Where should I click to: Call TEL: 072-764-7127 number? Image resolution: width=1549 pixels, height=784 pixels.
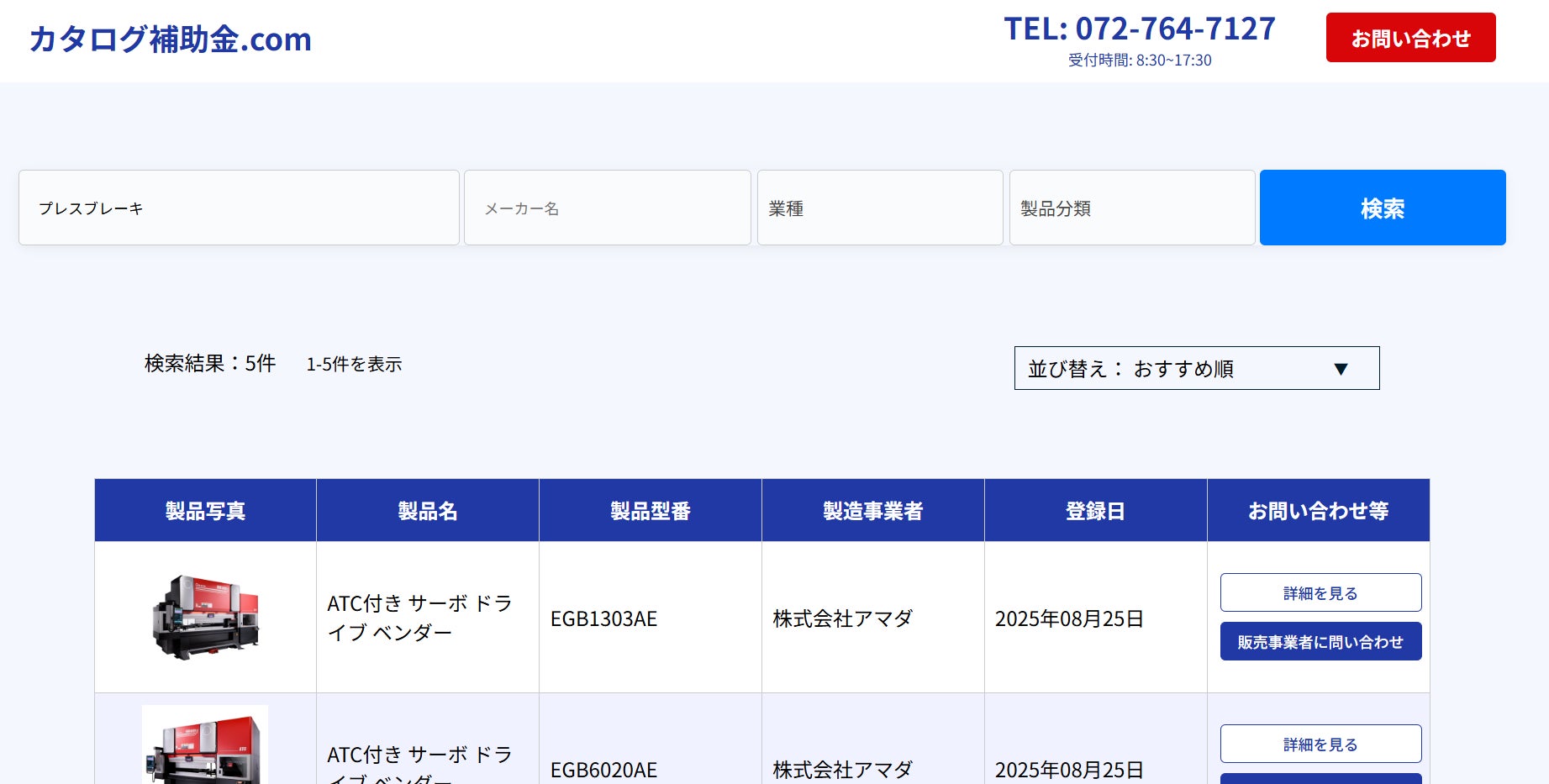pyautogui.click(x=1140, y=29)
